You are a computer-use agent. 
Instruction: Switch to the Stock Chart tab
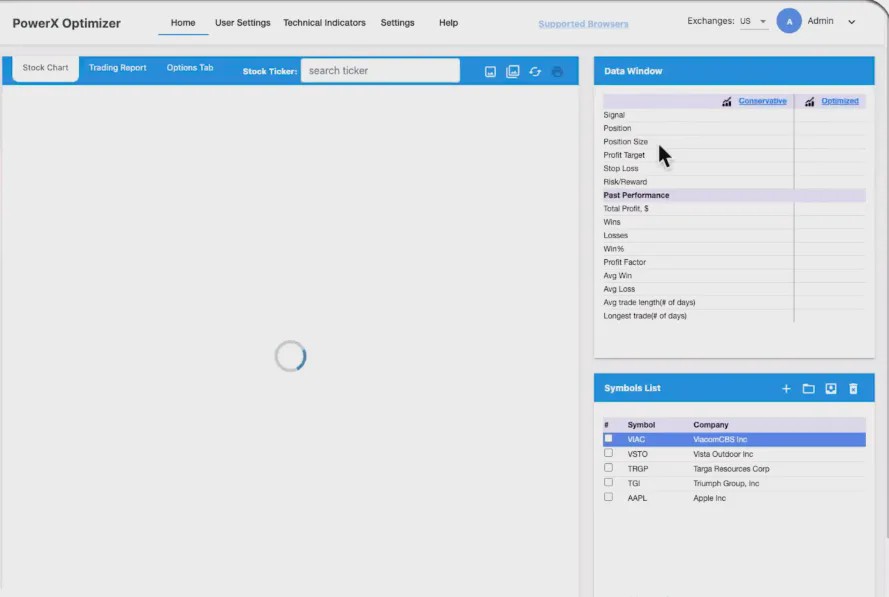click(45, 68)
